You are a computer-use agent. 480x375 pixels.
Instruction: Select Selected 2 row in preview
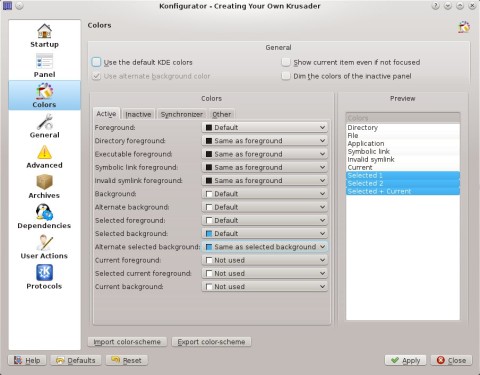[x=403, y=184]
